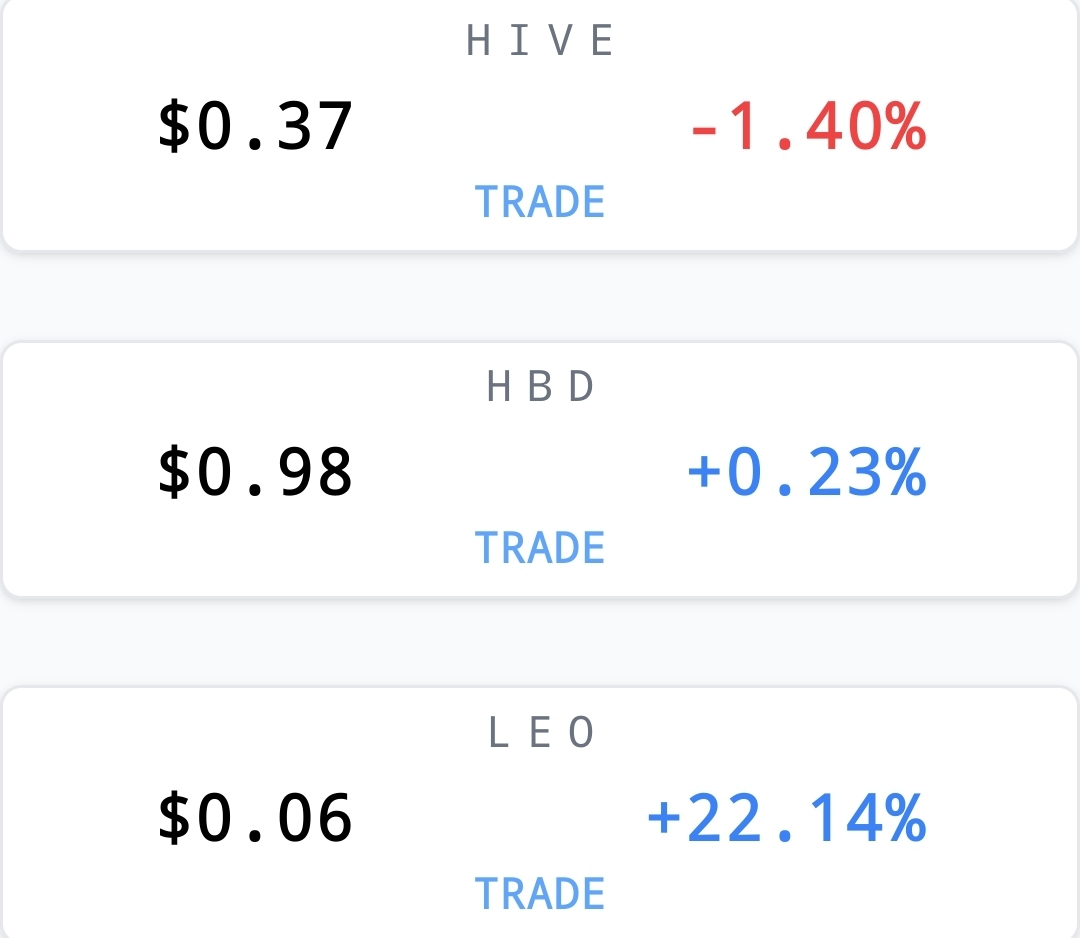Start trading the token up 22.14%

point(540,893)
